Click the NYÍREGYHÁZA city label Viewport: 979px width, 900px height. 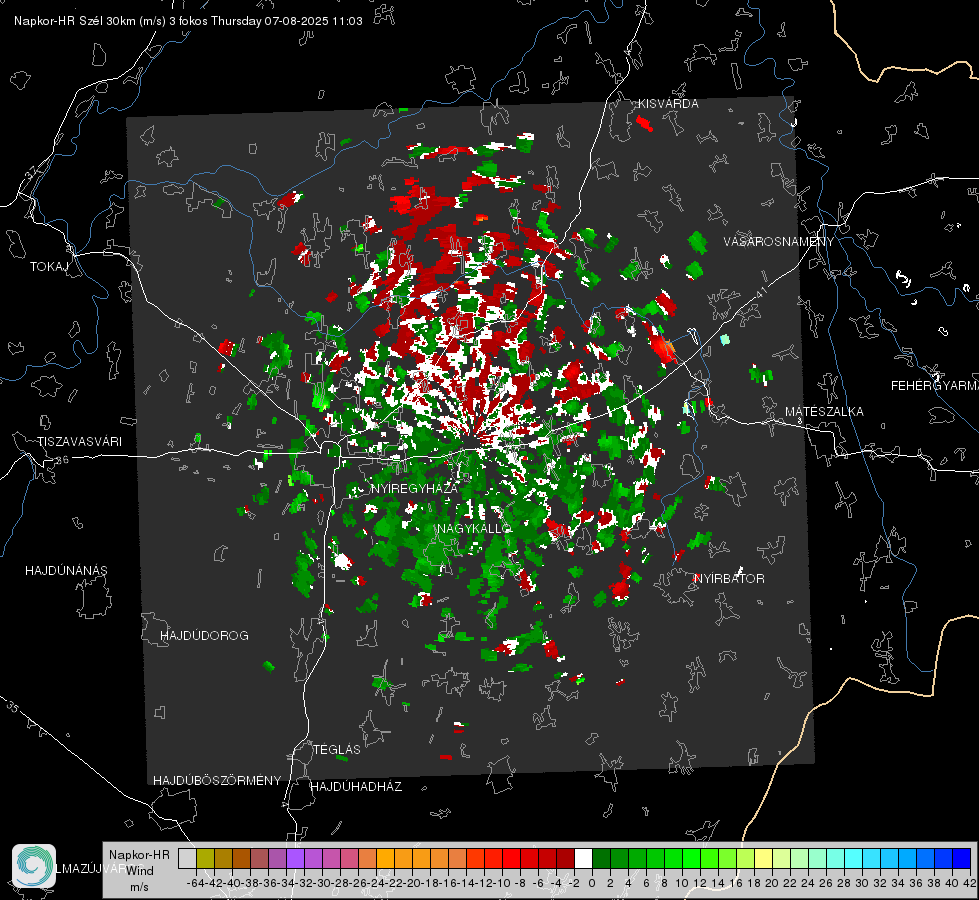[x=414, y=488]
